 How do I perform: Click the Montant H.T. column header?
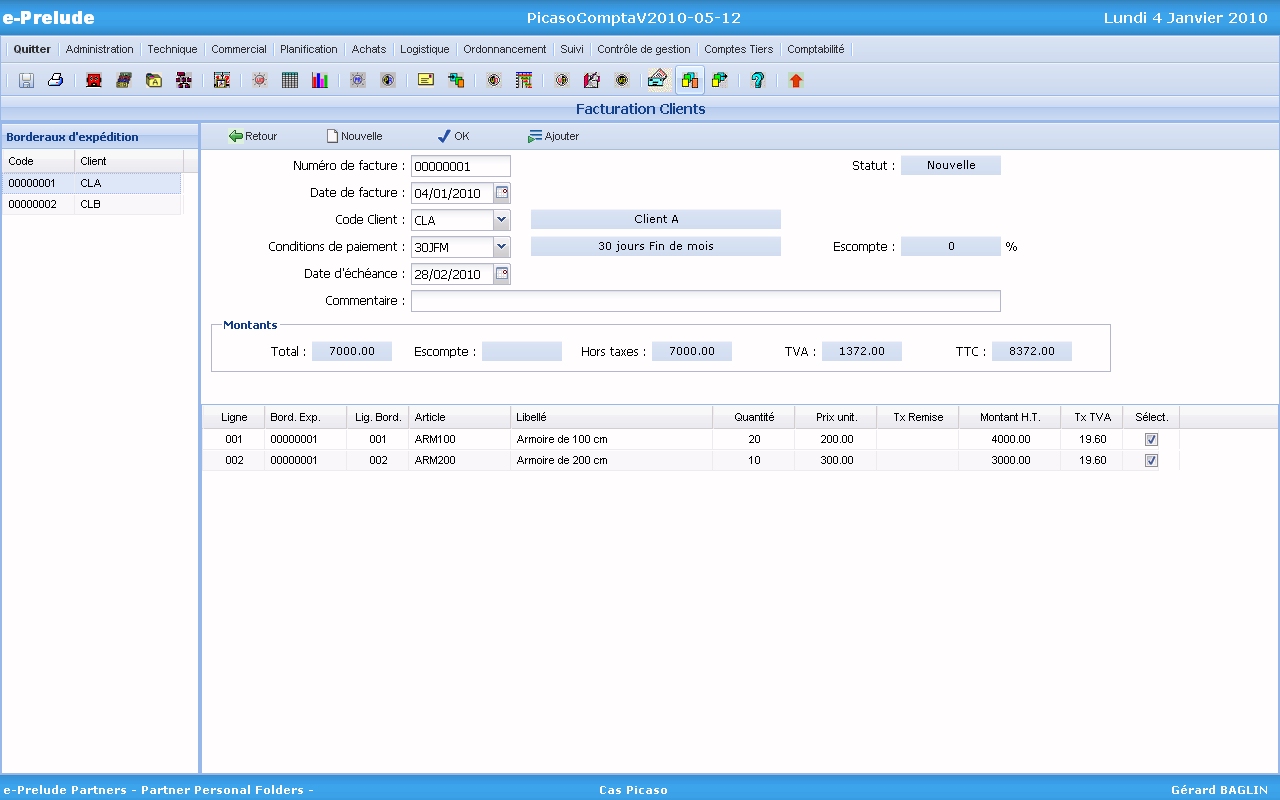[1010, 417]
